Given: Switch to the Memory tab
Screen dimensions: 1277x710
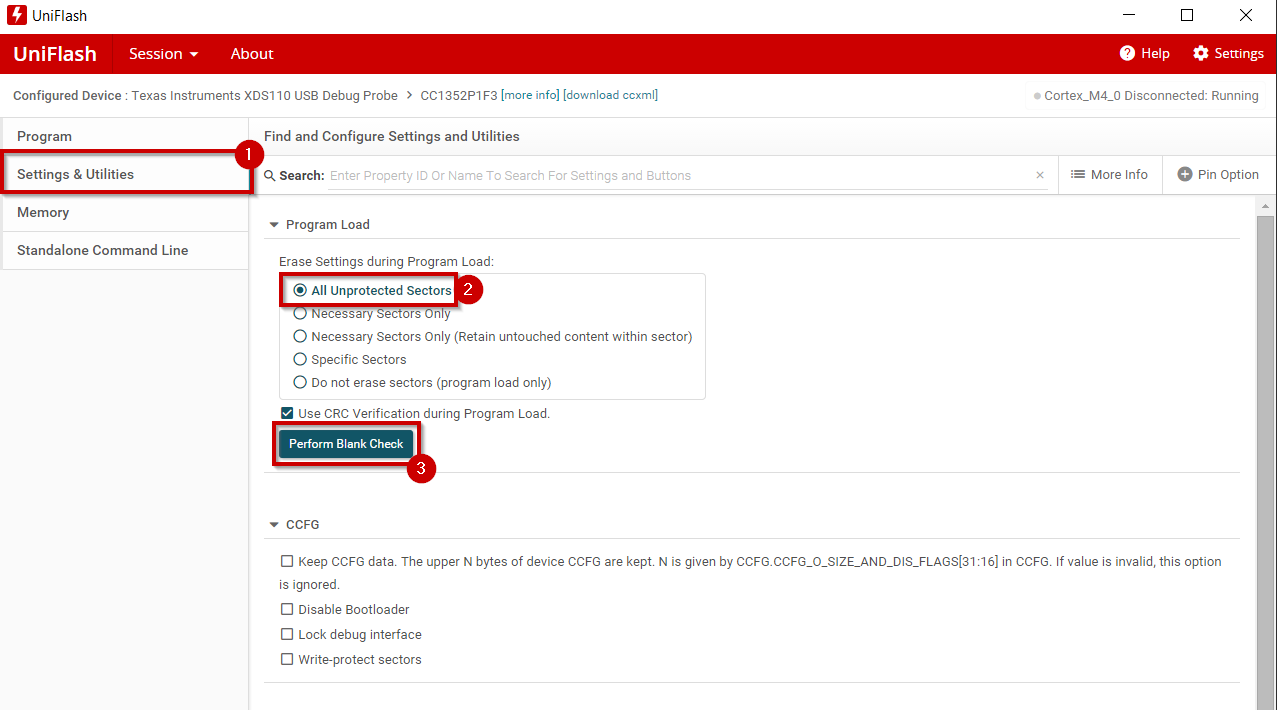Looking at the screenshot, I should pyautogui.click(x=43, y=213).
